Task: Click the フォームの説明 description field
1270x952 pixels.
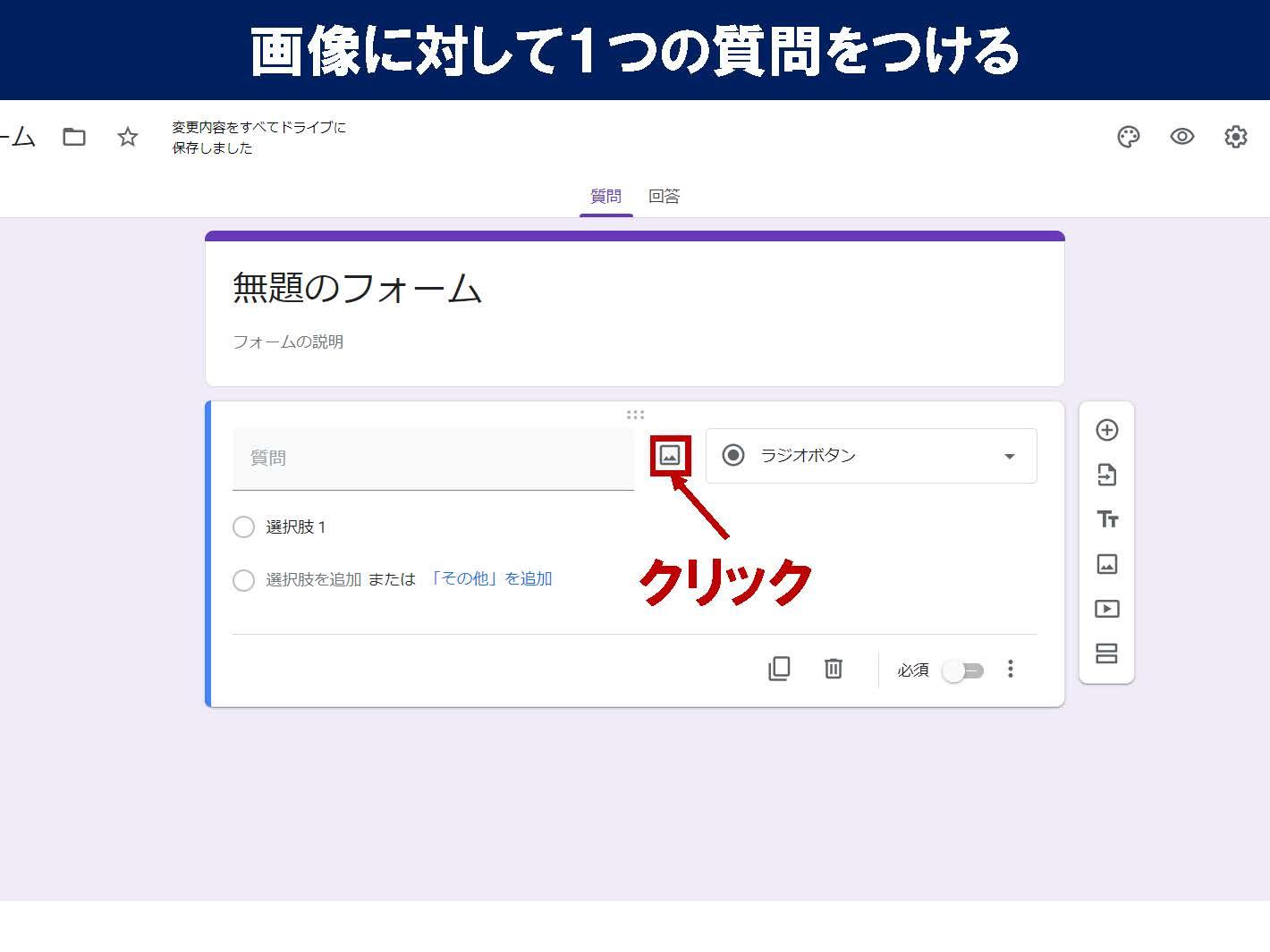Action: [x=288, y=341]
